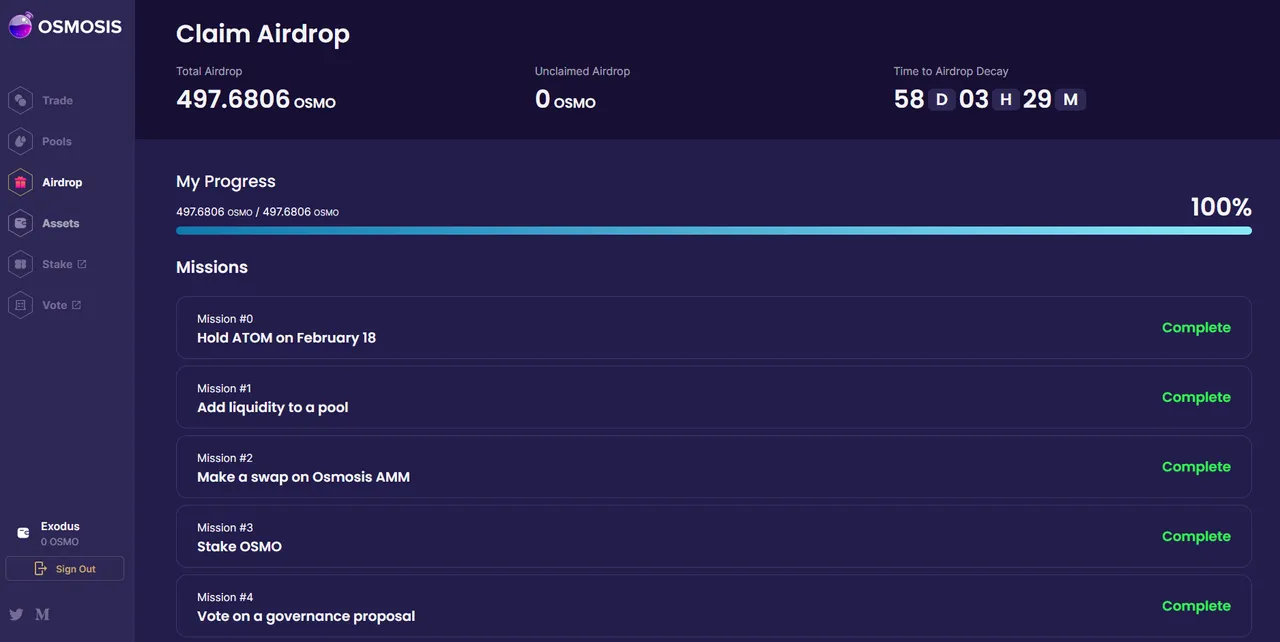Image resolution: width=1280 pixels, height=642 pixels.
Task: Click the OSMOSIS brand name
Action: (x=80, y=27)
